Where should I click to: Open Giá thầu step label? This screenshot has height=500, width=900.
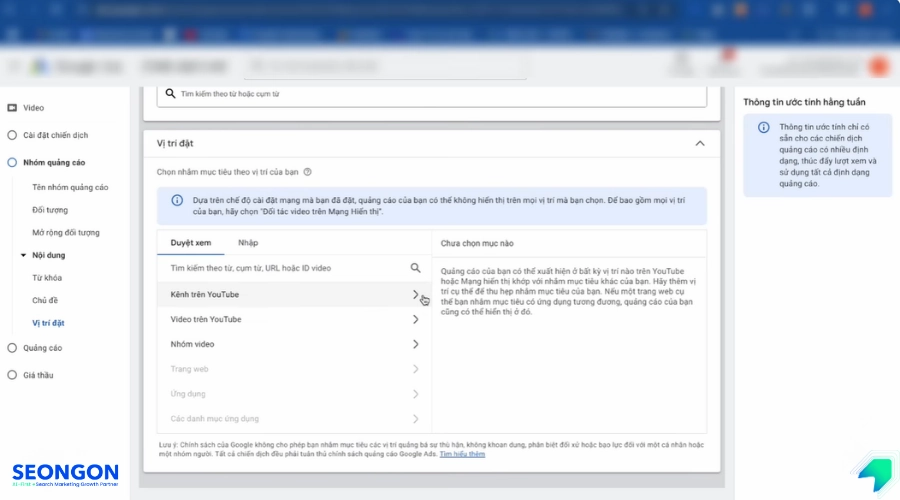tap(38, 375)
